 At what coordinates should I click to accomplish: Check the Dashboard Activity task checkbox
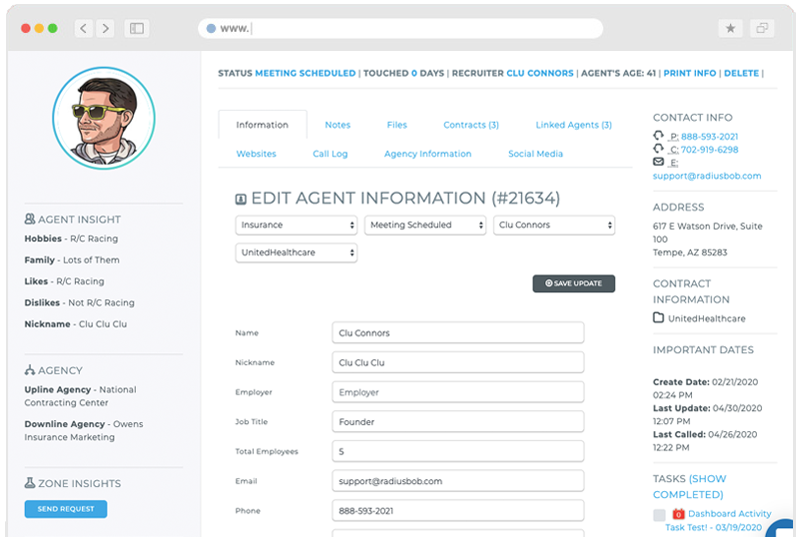pyautogui.click(x=659, y=515)
